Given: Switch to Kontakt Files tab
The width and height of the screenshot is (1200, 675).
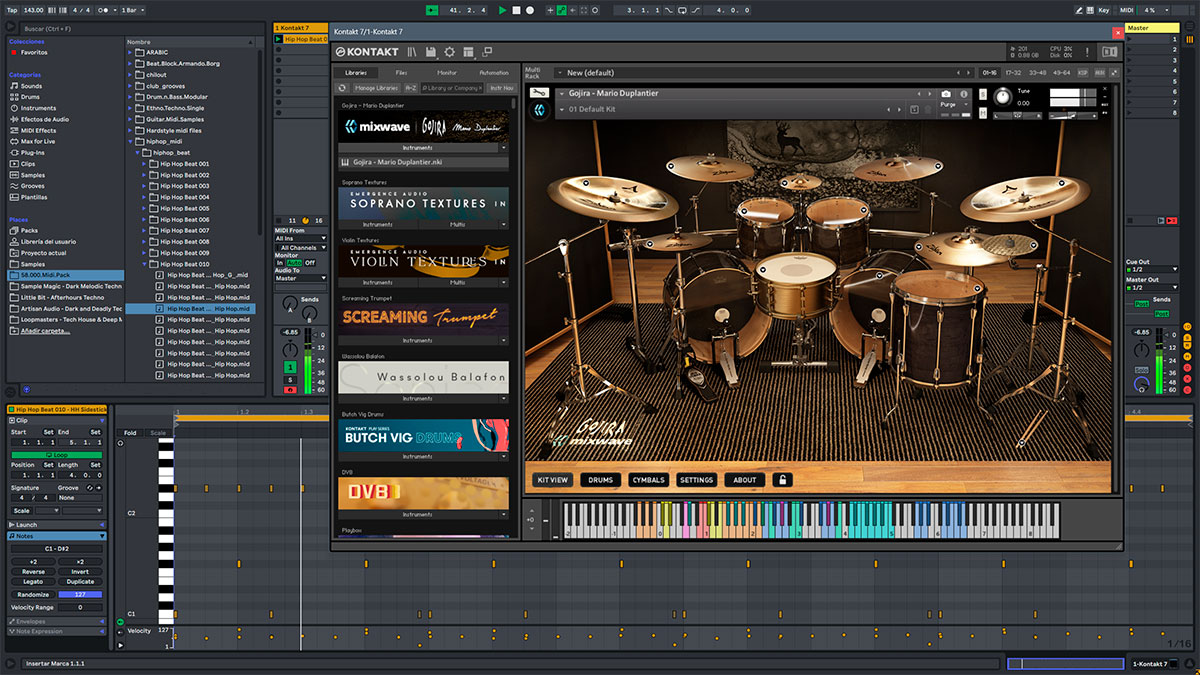Looking at the screenshot, I should [401, 73].
